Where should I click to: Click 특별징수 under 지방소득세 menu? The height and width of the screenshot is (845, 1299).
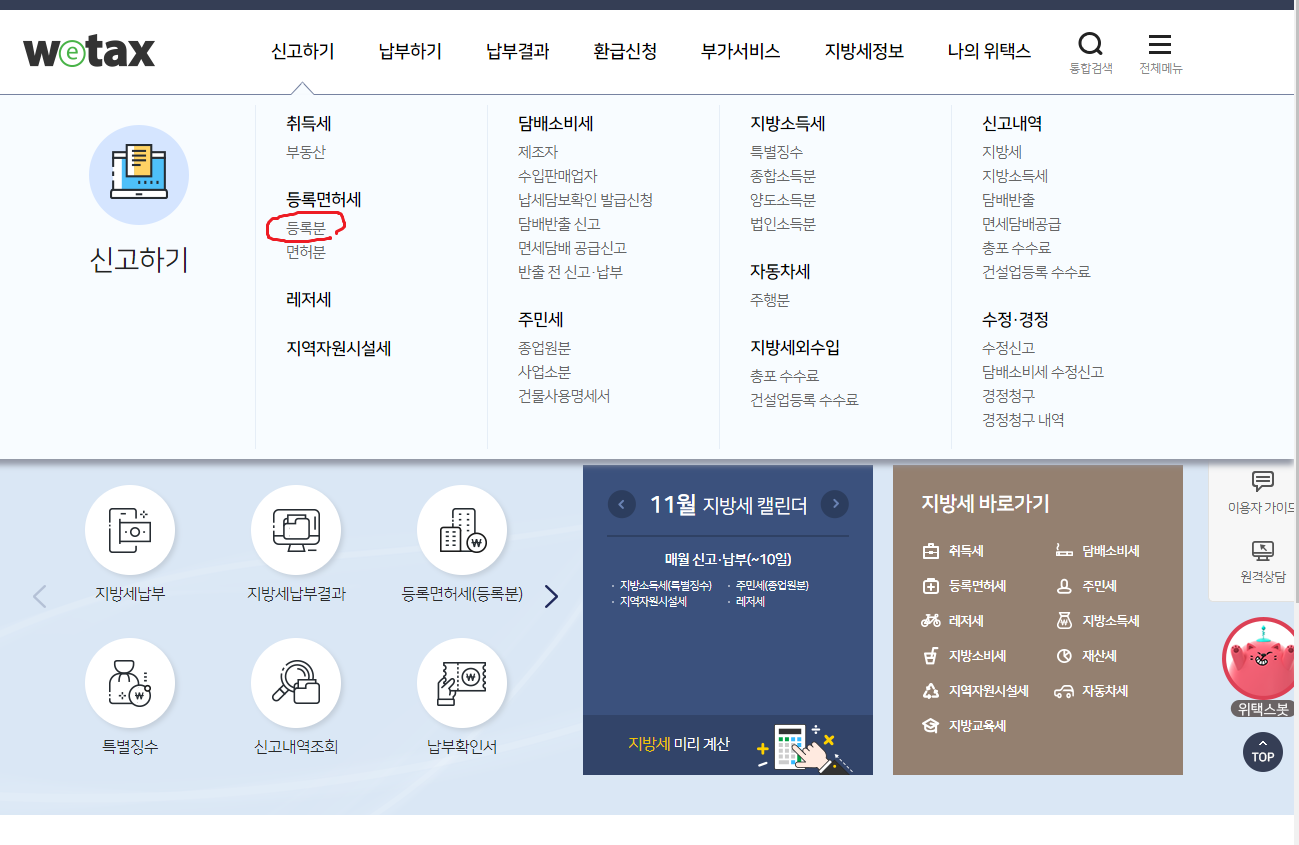(777, 152)
